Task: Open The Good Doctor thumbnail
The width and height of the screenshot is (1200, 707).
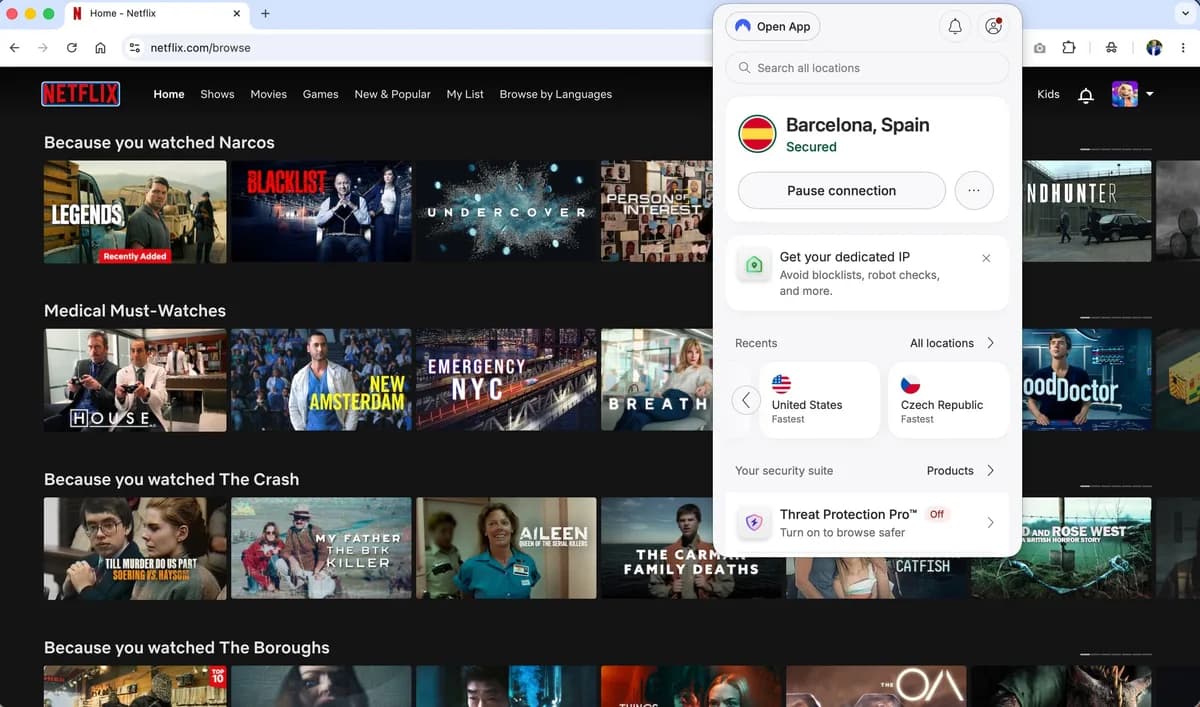Action: pyautogui.click(x=1087, y=380)
